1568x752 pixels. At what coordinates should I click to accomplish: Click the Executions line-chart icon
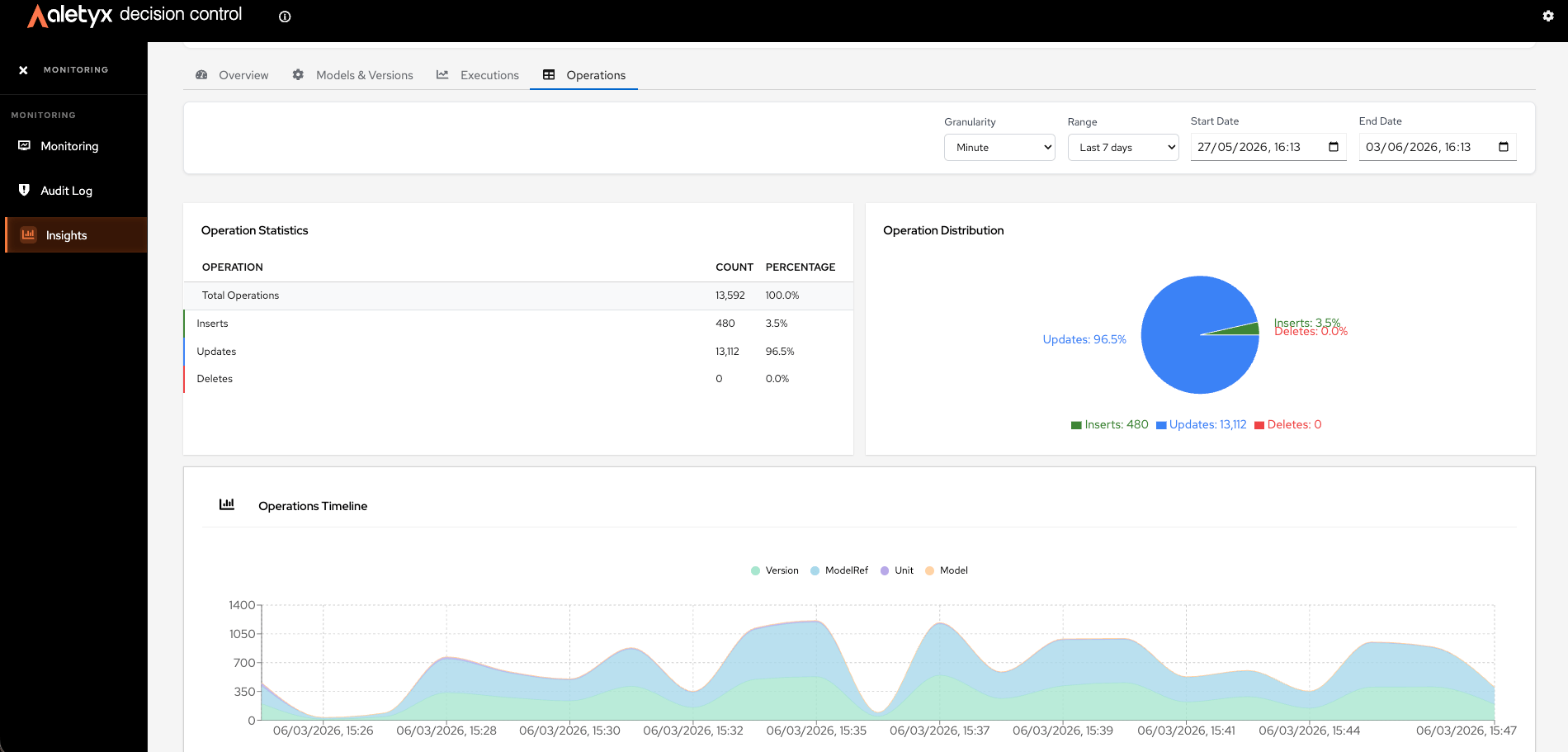pos(442,74)
